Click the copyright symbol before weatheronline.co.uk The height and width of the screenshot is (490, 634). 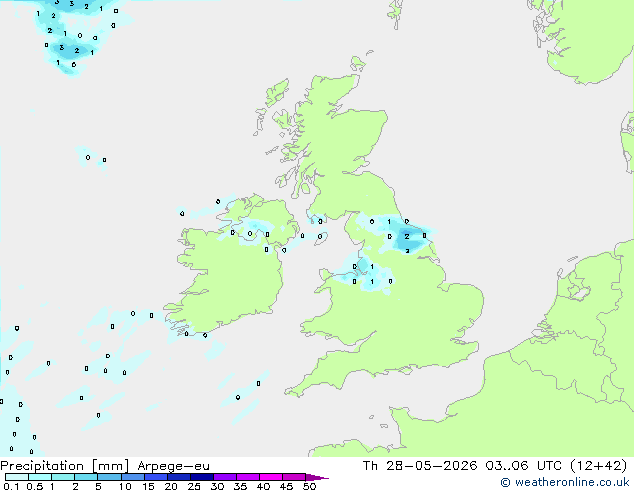(x=505, y=482)
